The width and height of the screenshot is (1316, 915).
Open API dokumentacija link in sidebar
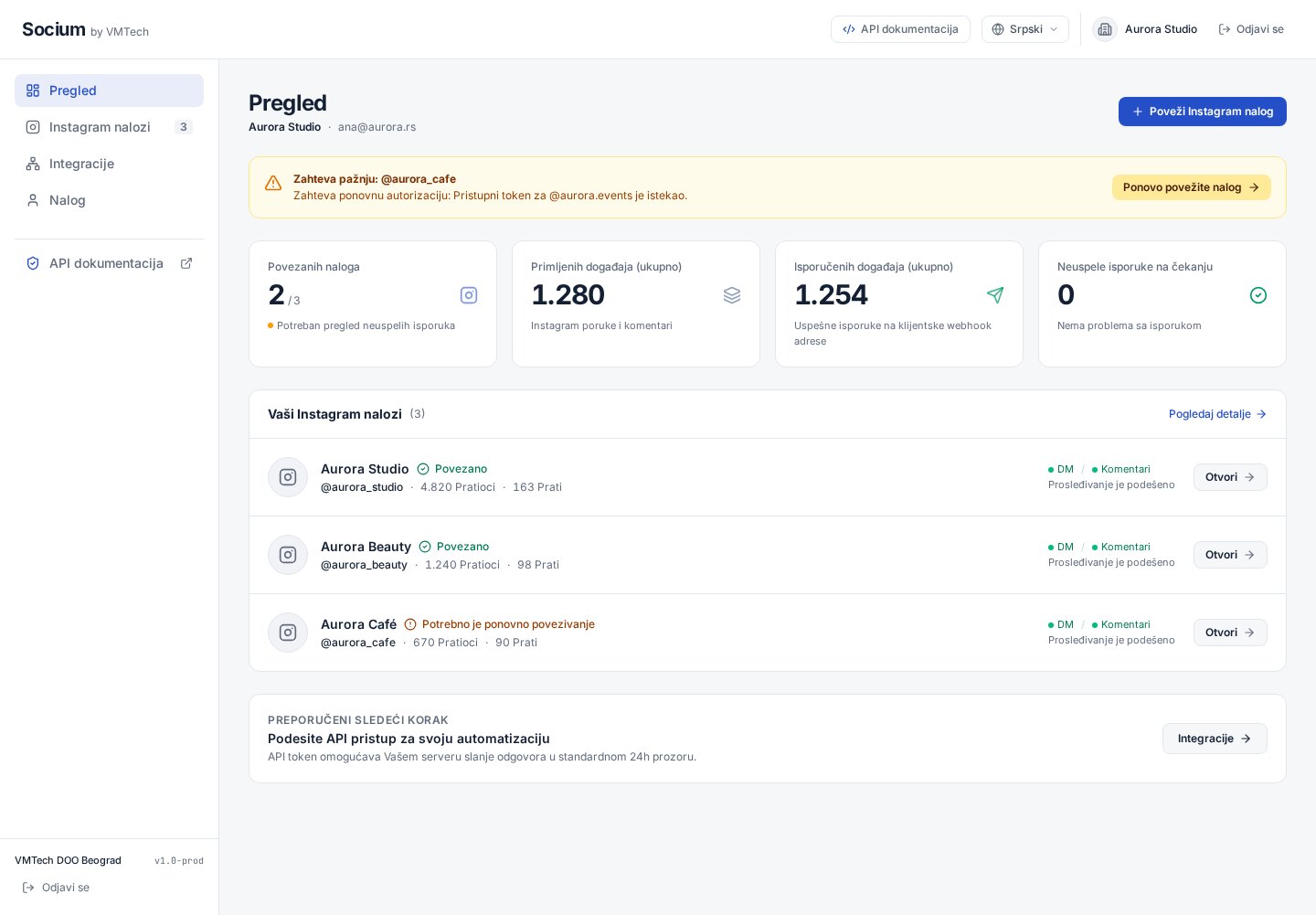tap(109, 263)
